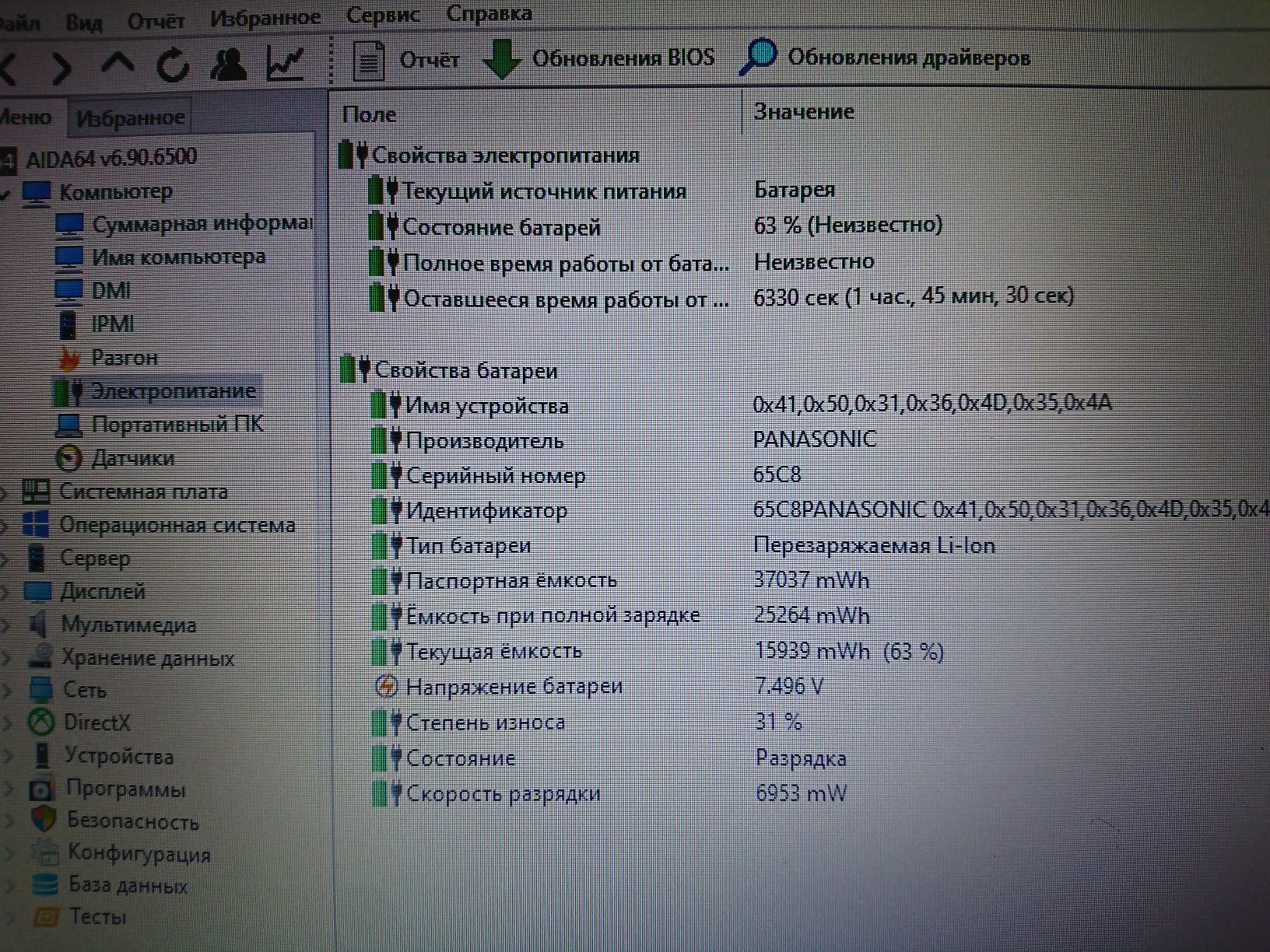Image resolution: width=1270 pixels, height=952 pixels.
Task: Select the Состояние батарей row
Action: click(x=802, y=226)
